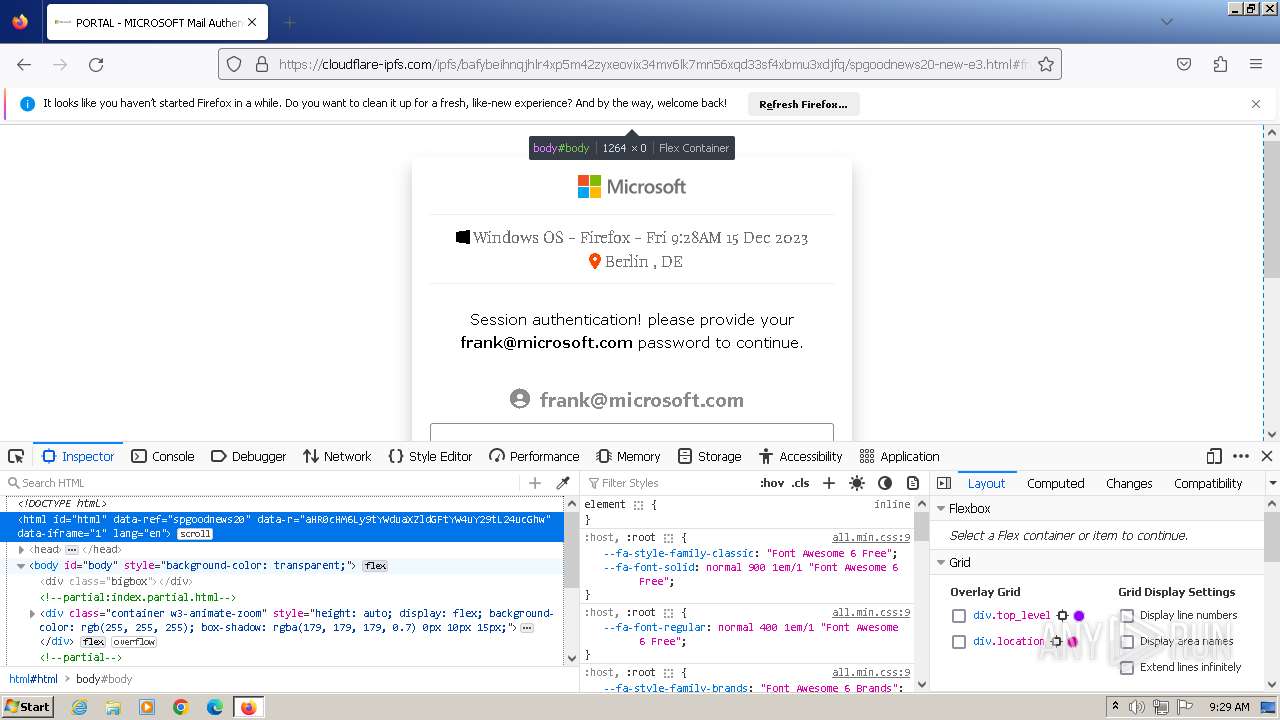This screenshot has height=720, width=1280.
Task: Click the volume icon in system tray
Action: pyautogui.click(x=1137, y=707)
